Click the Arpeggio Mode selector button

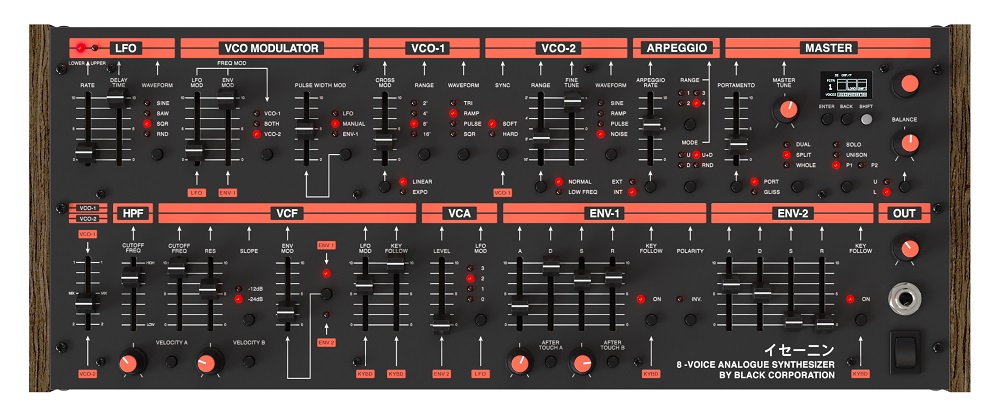[x=689, y=186]
